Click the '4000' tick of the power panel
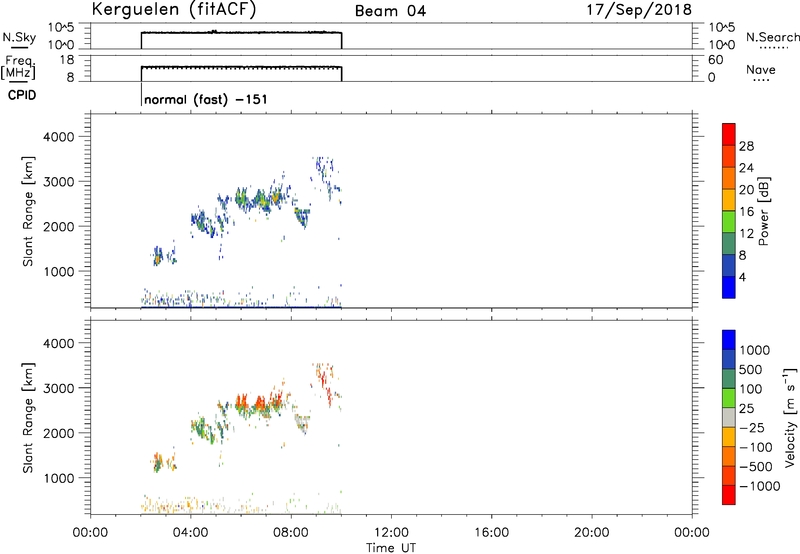This screenshot has height=554, width=800. point(59,137)
